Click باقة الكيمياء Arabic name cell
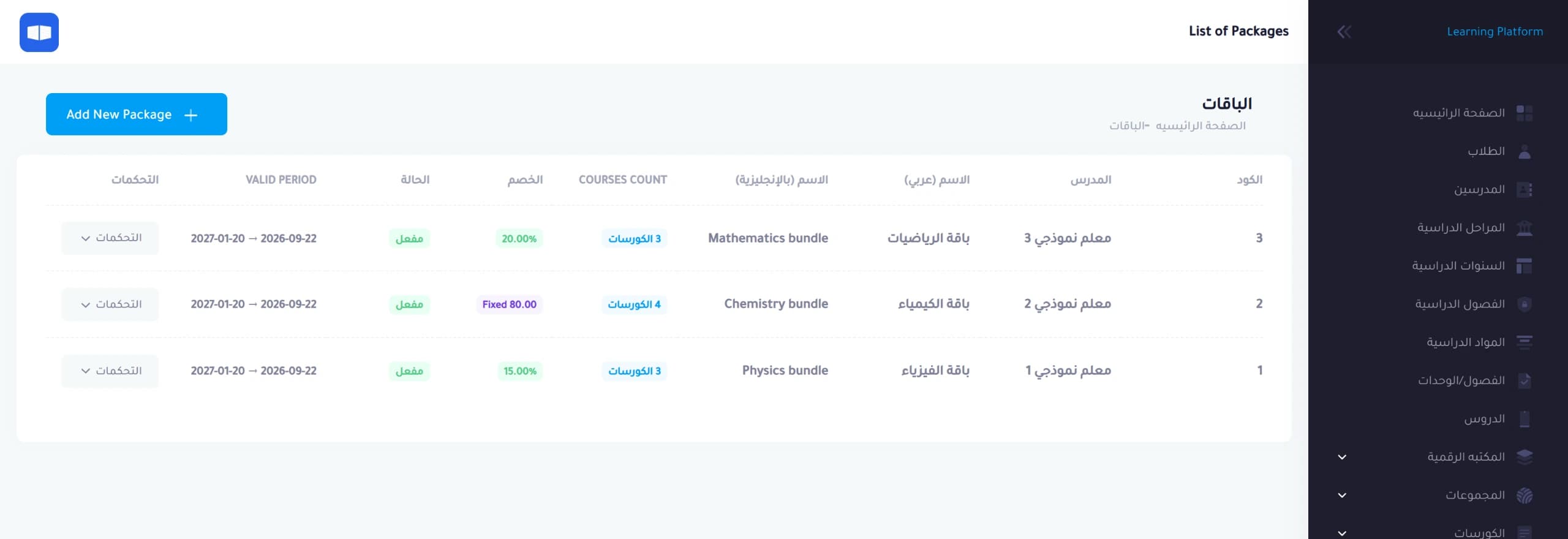Viewport: 1568px width, 539px height. [x=933, y=304]
